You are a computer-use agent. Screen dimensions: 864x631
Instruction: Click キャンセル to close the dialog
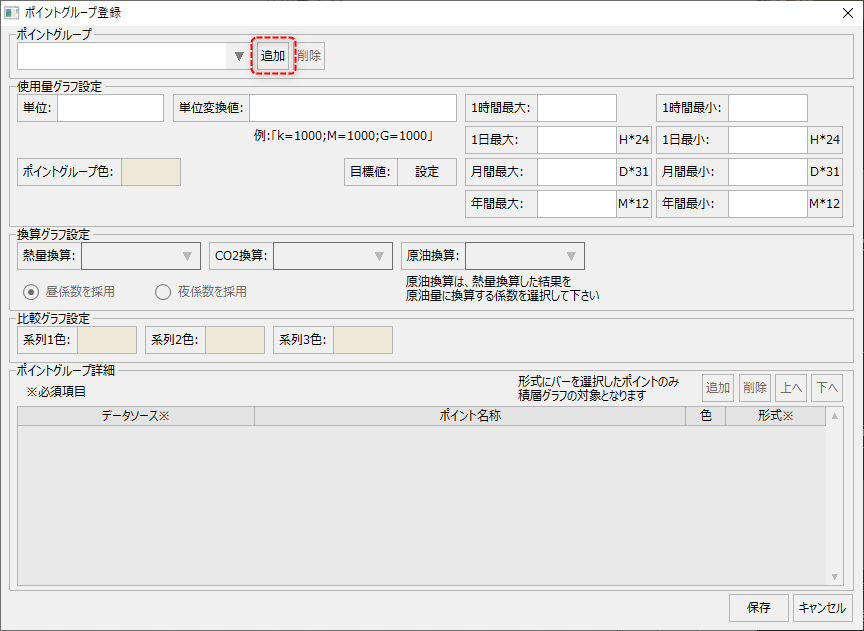[822, 607]
